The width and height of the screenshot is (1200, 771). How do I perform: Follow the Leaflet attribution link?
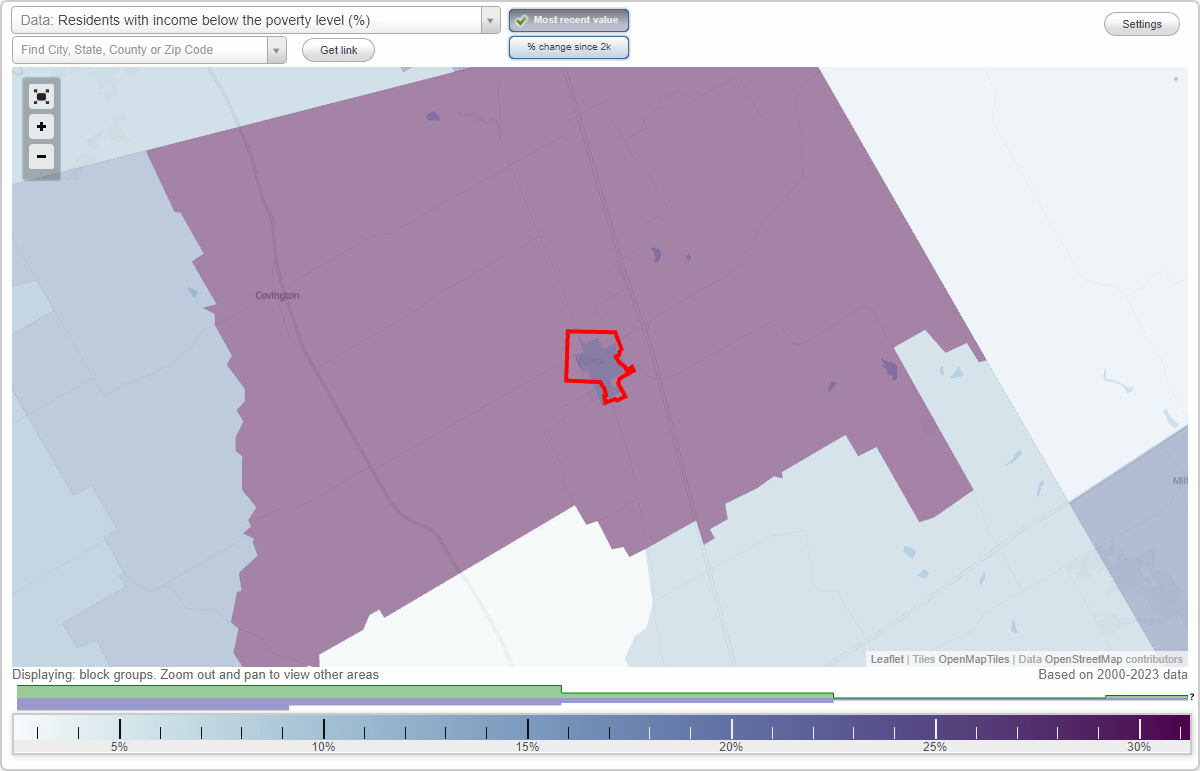click(887, 659)
